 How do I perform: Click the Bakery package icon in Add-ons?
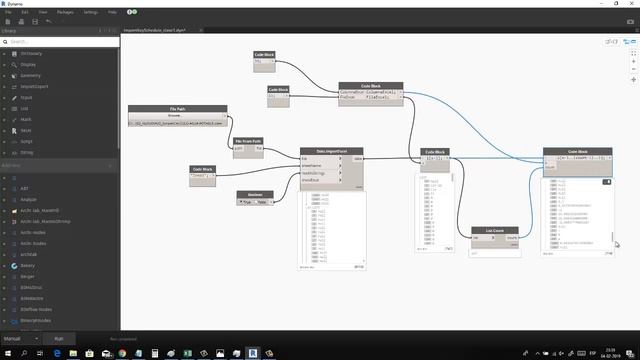tap(14, 266)
